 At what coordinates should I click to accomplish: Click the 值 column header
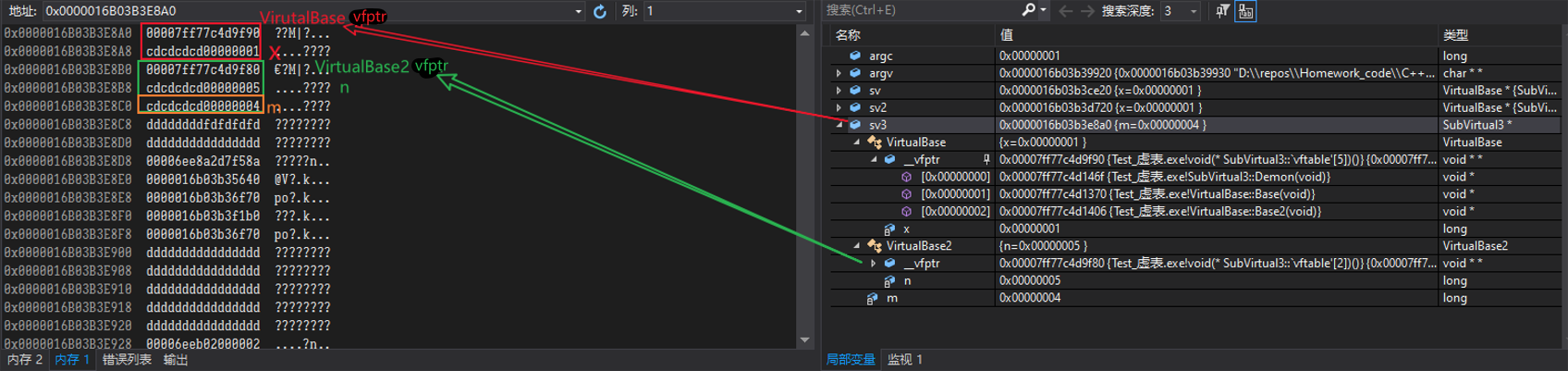pyautogui.click(x=1216, y=35)
